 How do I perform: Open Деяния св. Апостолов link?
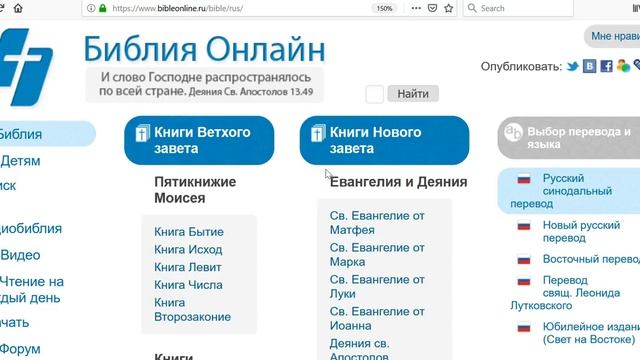(x=359, y=349)
